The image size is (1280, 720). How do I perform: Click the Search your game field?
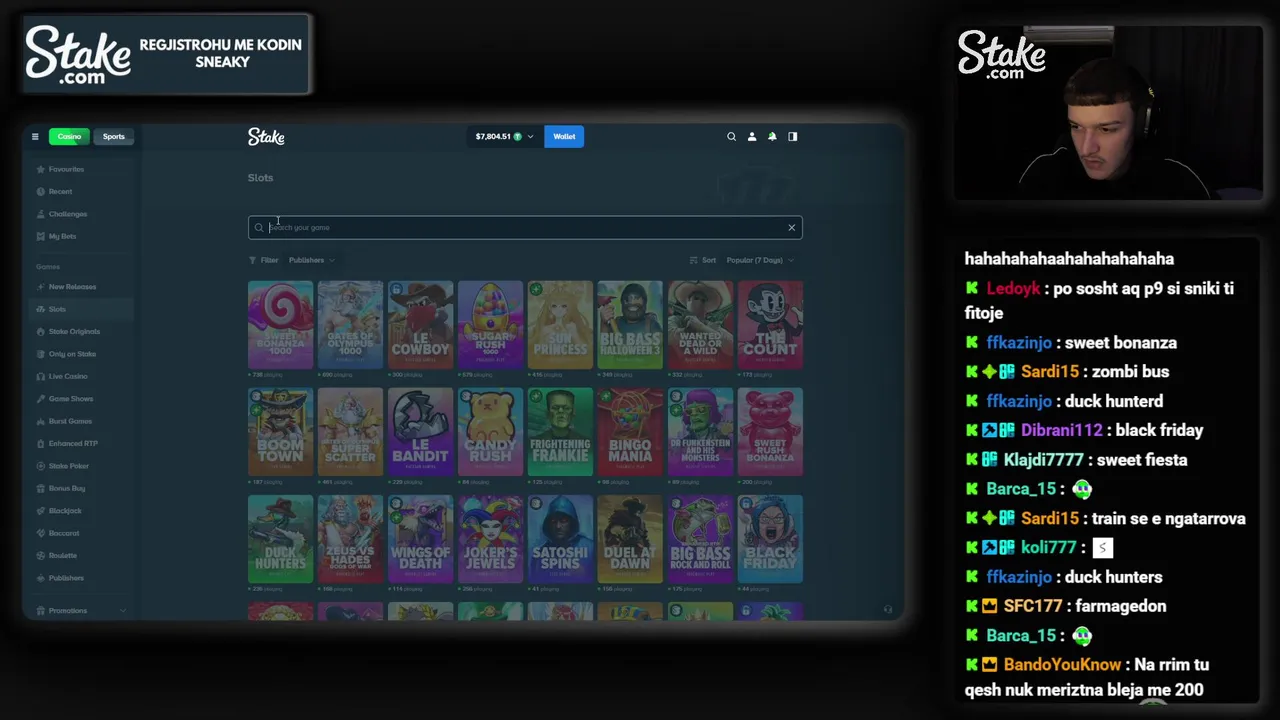pos(525,228)
